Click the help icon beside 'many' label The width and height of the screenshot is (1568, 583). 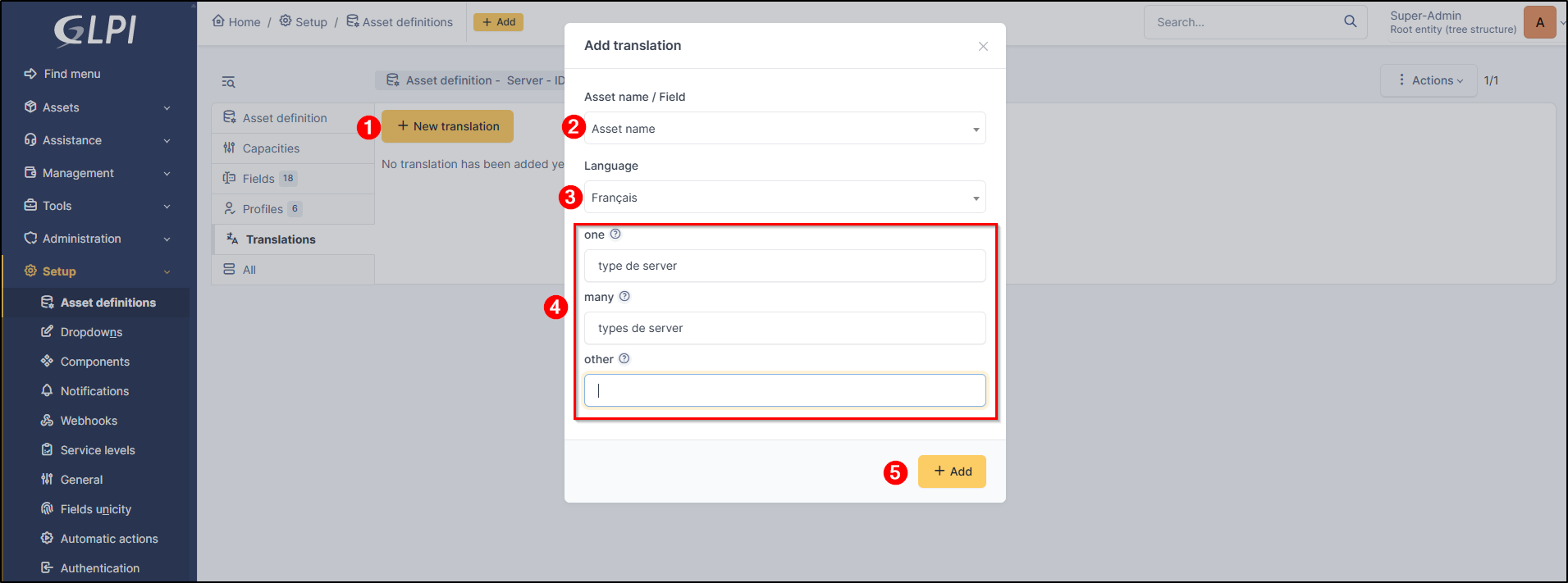(x=624, y=297)
